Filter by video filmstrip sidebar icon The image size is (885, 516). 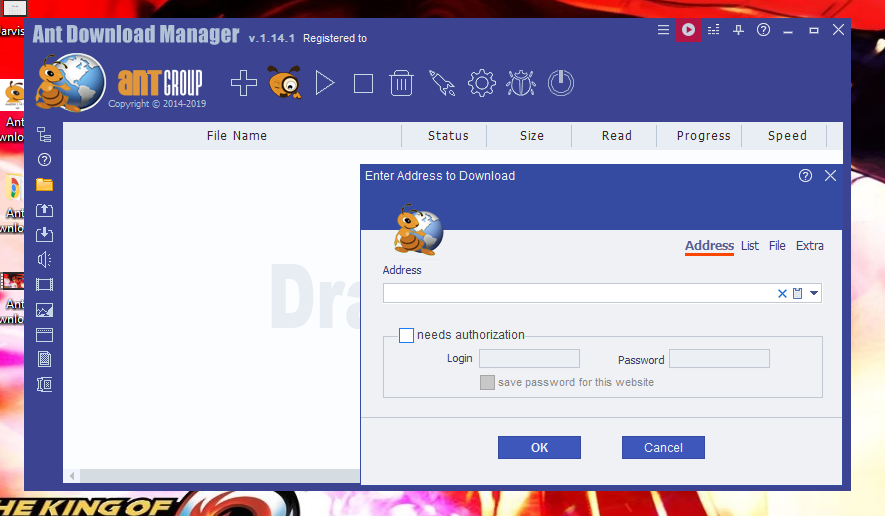coord(44,284)
